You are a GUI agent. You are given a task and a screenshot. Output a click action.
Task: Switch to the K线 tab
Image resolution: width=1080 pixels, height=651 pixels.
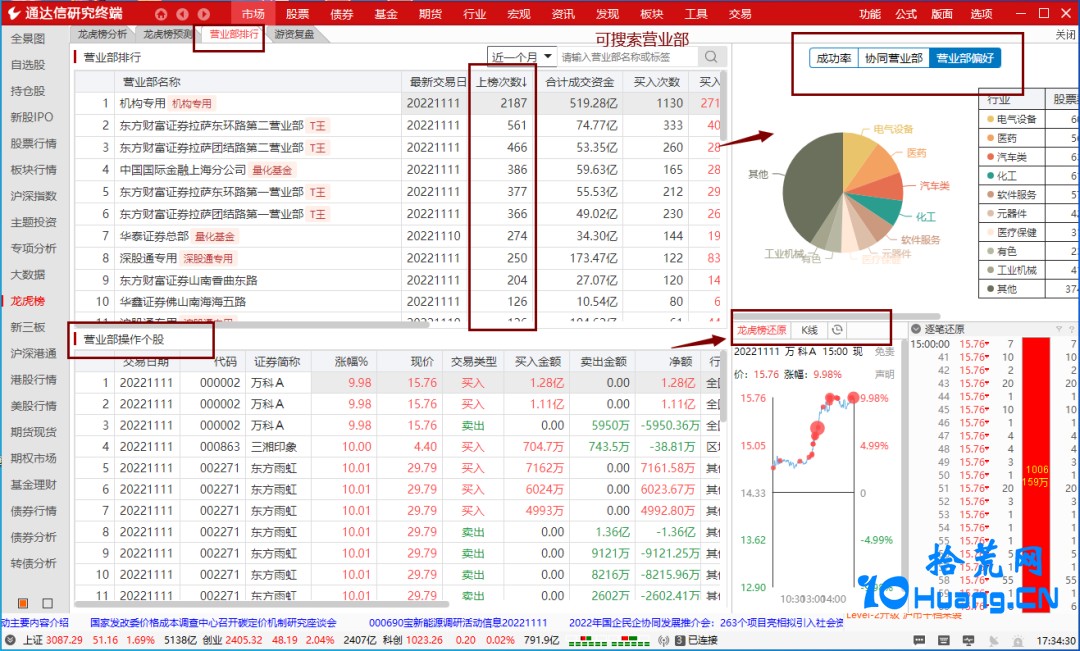(809, 330)
